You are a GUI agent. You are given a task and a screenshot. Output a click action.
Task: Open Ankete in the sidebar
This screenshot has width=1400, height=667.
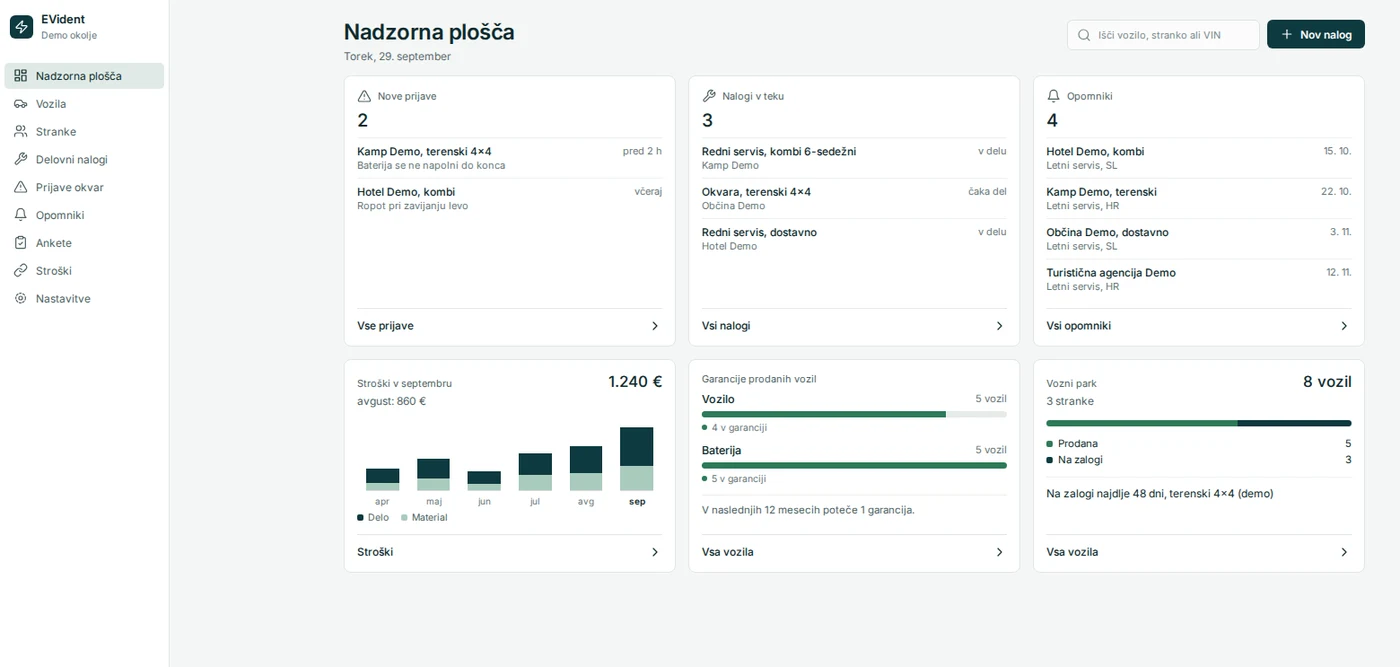coord(84,243)
